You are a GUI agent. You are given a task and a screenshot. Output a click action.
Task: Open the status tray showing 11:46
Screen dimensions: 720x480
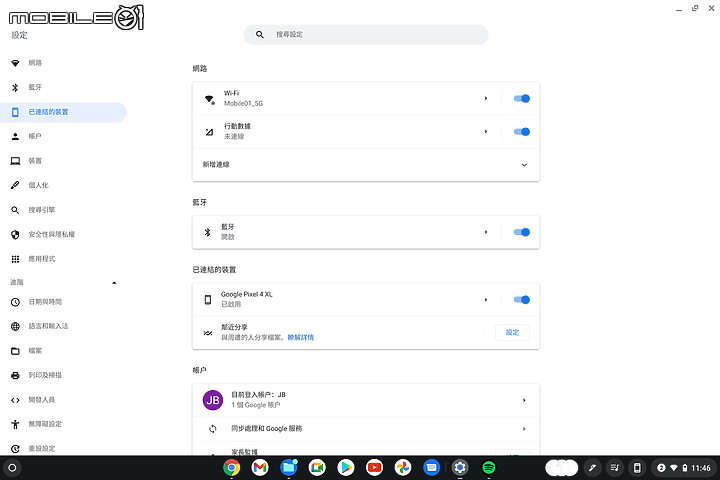click(x=683, y=468)
